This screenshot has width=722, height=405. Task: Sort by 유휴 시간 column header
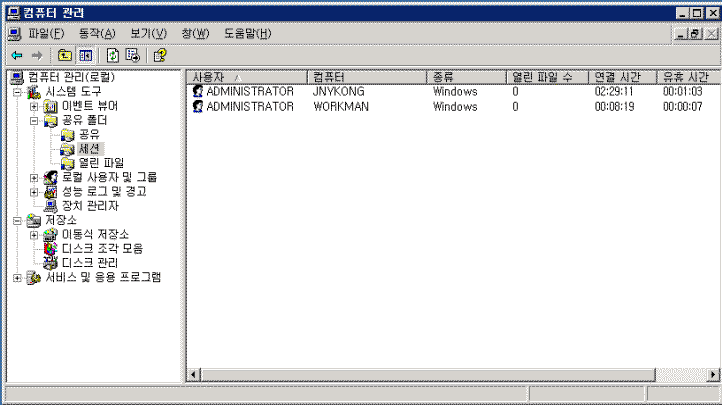coord(689,77)
